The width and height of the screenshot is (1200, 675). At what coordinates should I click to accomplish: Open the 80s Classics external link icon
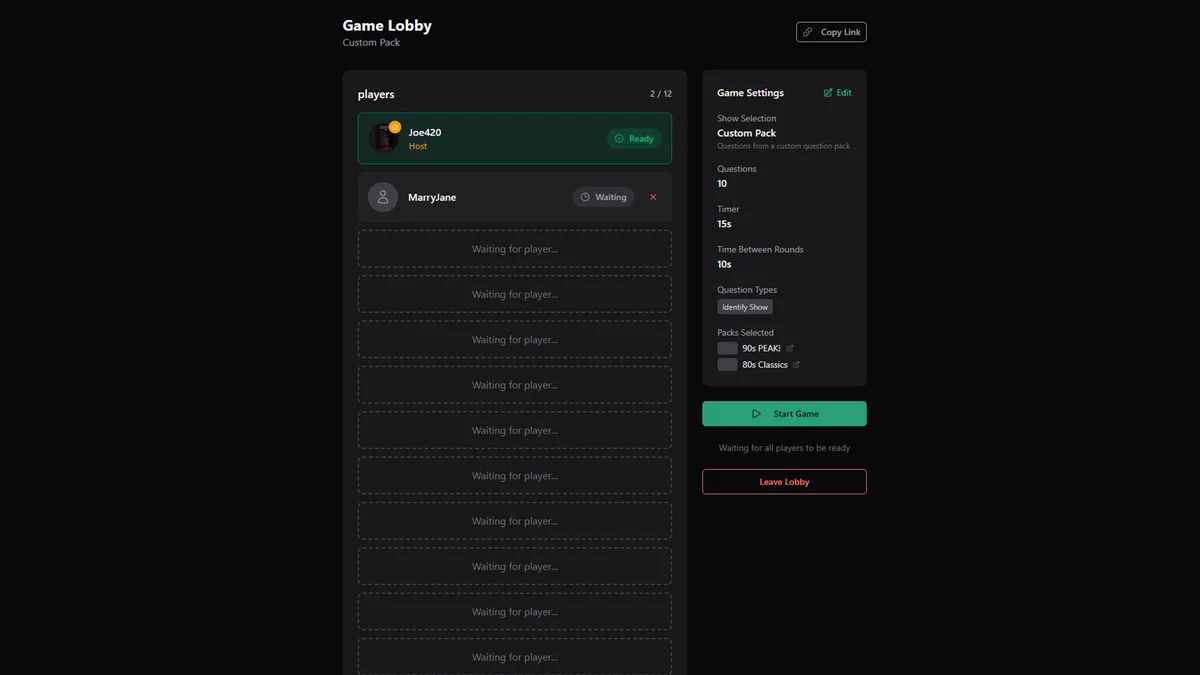(x=796, y=365)
